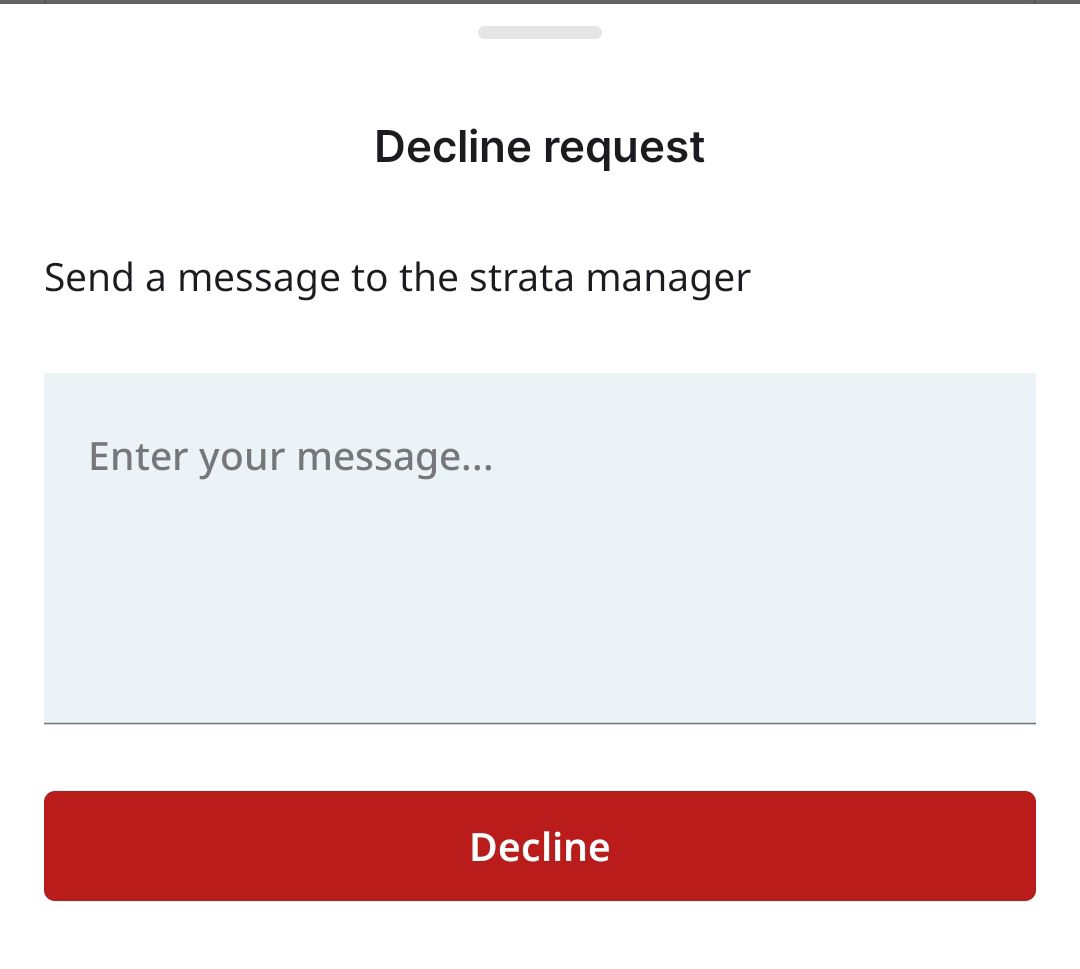Viewport: 1080px width, 969px height.
Task: Tap the "Decline request" sheet title
Action: tap(540, 147)
